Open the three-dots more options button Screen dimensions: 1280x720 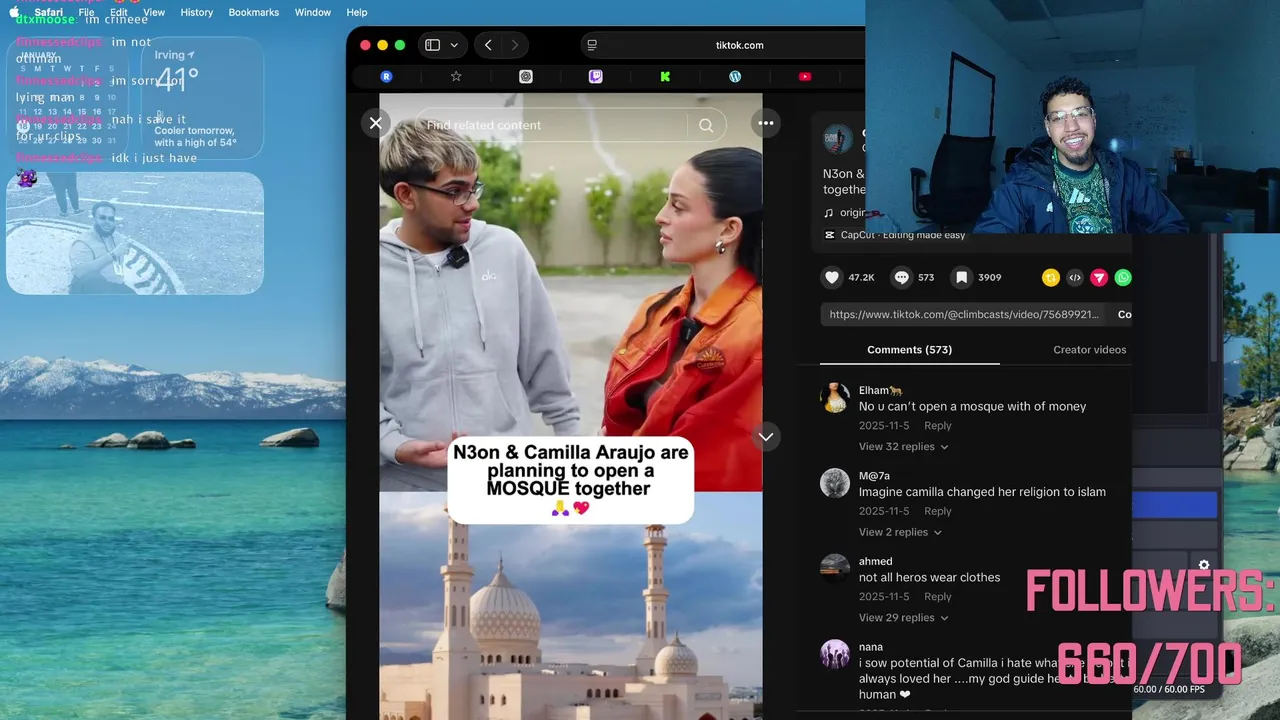766,123
